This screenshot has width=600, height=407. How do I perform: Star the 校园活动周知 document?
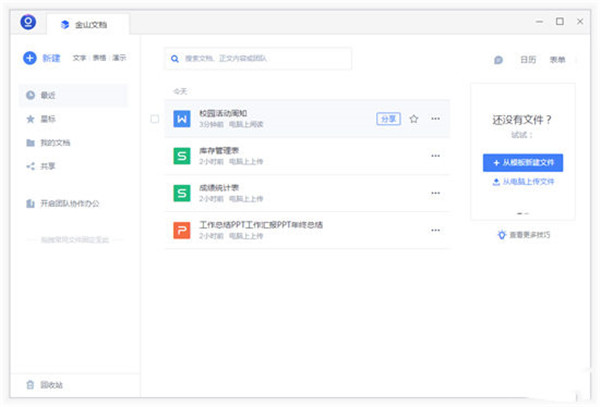click(x=414, y=119)
